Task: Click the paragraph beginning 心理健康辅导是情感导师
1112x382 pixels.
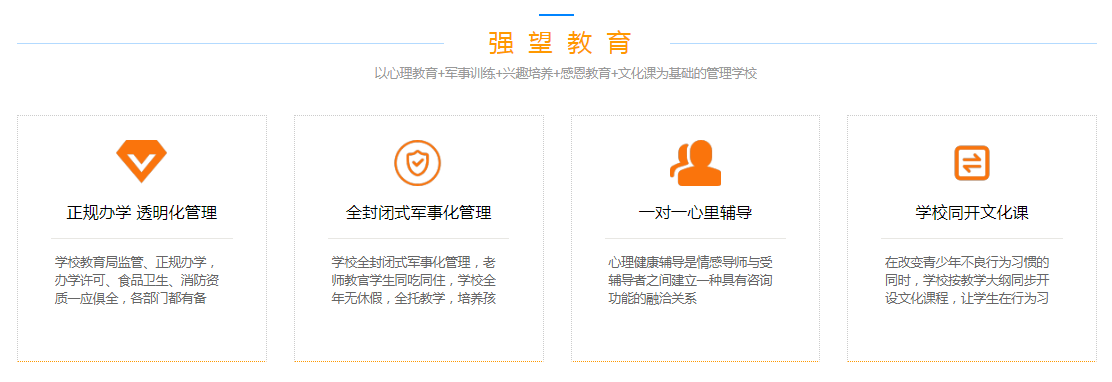Action: (690, 280)
